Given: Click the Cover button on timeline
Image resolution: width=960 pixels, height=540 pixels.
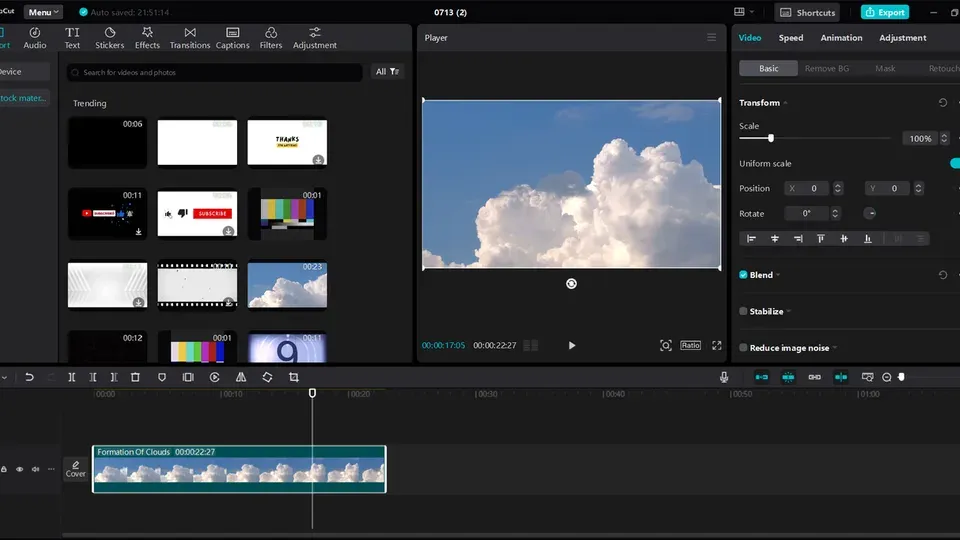Looking at the screenshot, I should (76, 469).
